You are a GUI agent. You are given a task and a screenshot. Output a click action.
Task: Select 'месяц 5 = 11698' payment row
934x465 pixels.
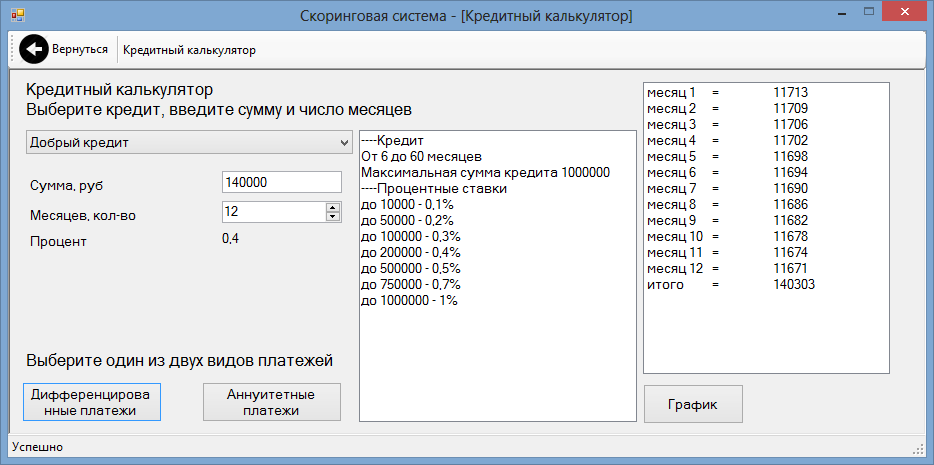point(727,157)
